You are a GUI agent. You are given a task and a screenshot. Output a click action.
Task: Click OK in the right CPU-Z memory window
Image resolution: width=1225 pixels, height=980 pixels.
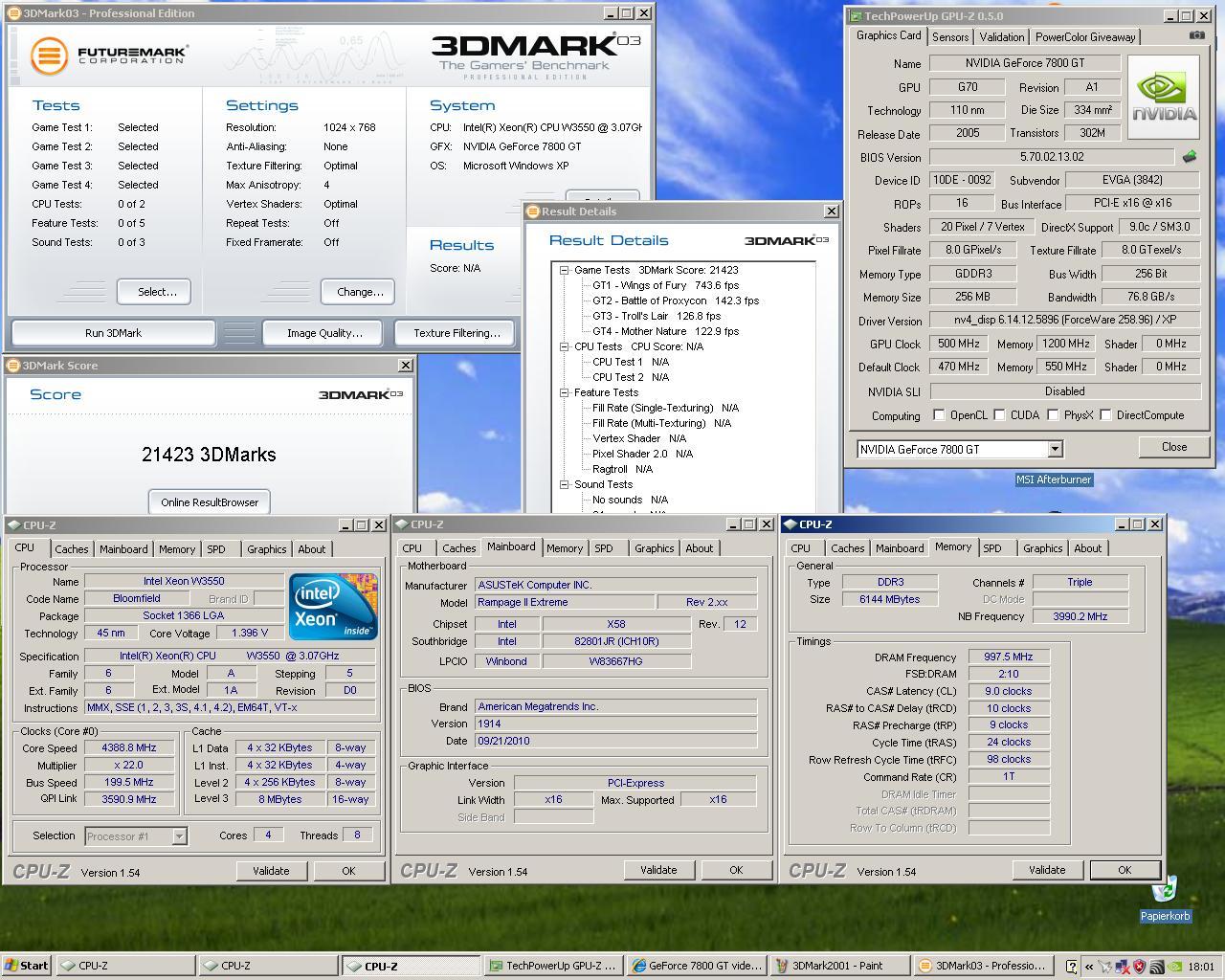1125,870
